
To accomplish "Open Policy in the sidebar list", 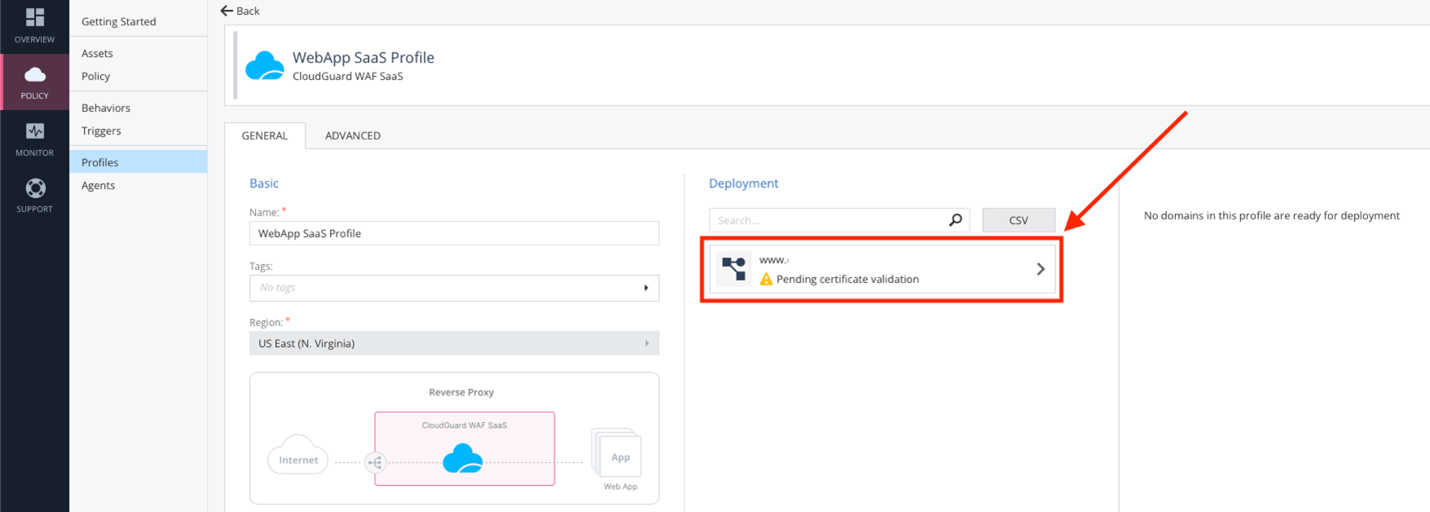I will click(96, 76).
